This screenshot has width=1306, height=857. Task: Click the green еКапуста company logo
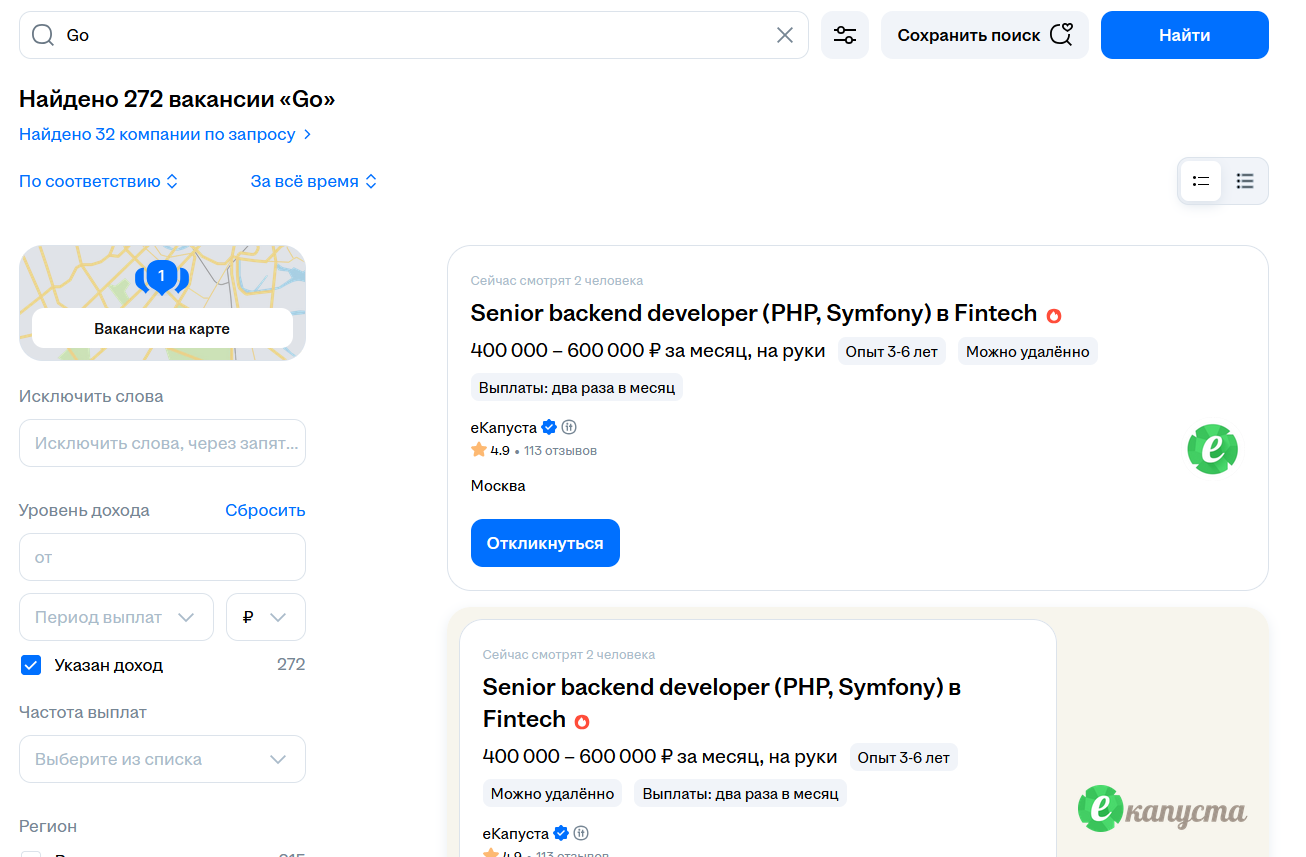click(1212, 449)
